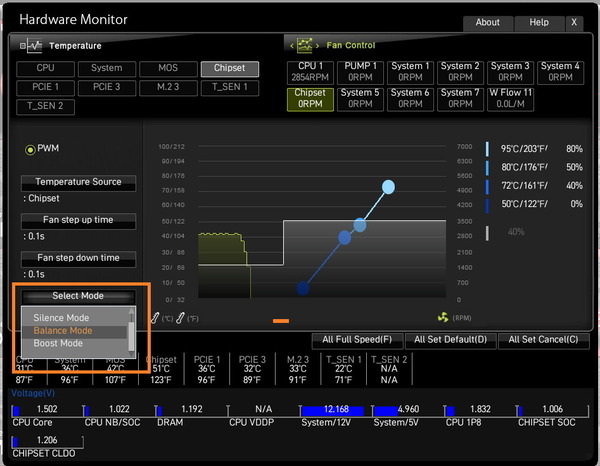
Task: Click the All Set Default(D) button
Action: [x=450, y=340]
